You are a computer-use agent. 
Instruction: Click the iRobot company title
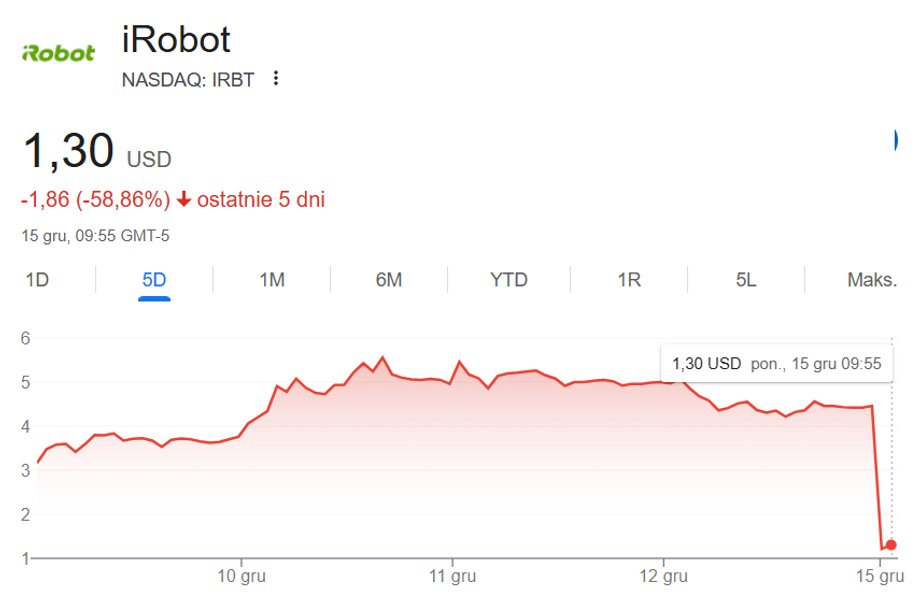(176, 40)
